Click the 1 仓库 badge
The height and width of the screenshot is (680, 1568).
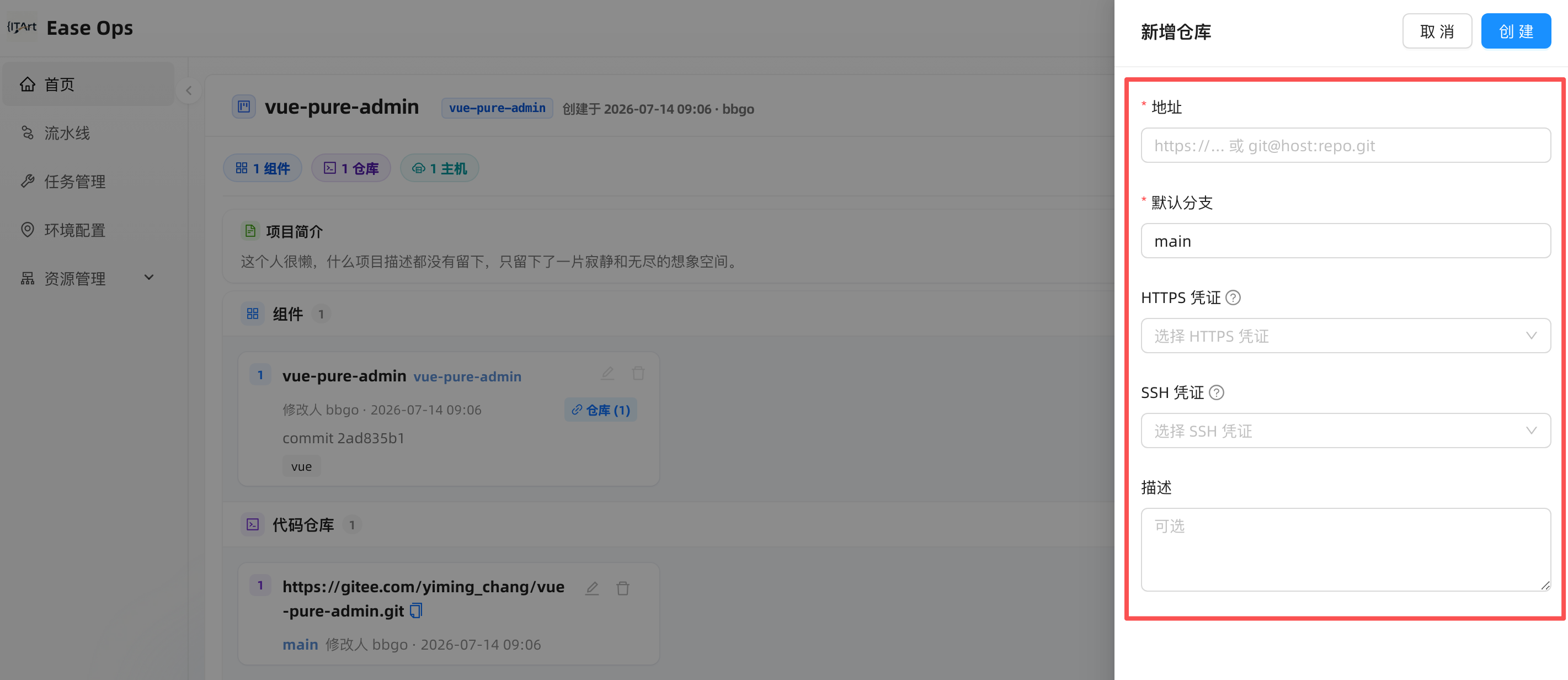coord(350,168)
